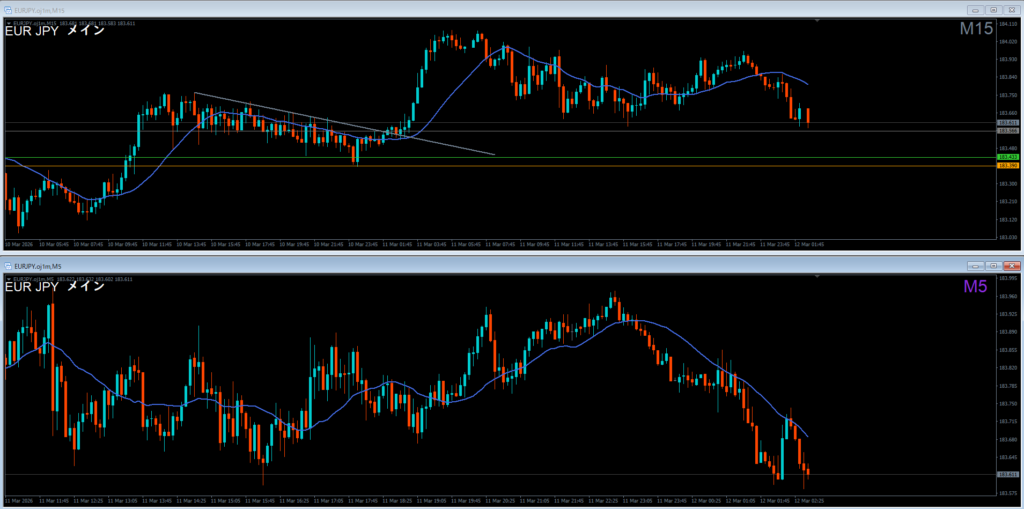Image resolution: width=1024 pixels, height=509 pixels.
Task: Open the small arrow beside M5 OHLC text
Action: click(8, 280)
